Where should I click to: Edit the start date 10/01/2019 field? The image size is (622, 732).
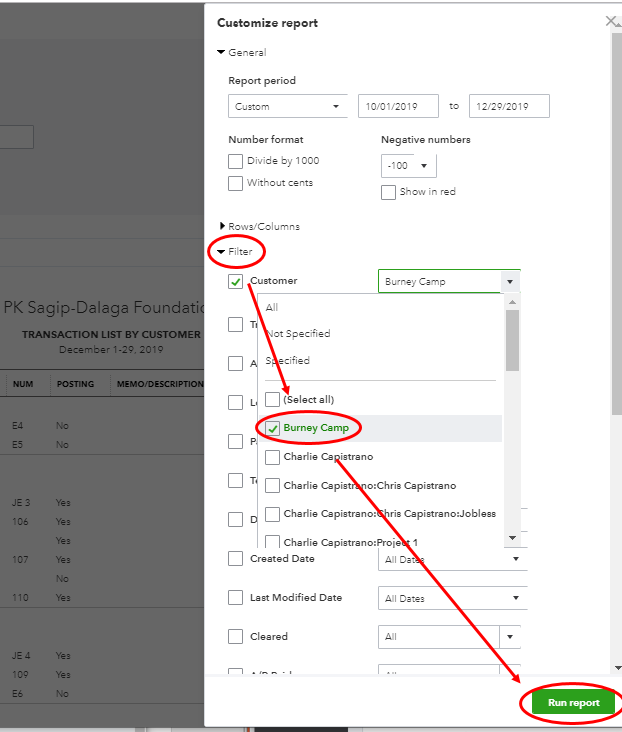[398, 106]
